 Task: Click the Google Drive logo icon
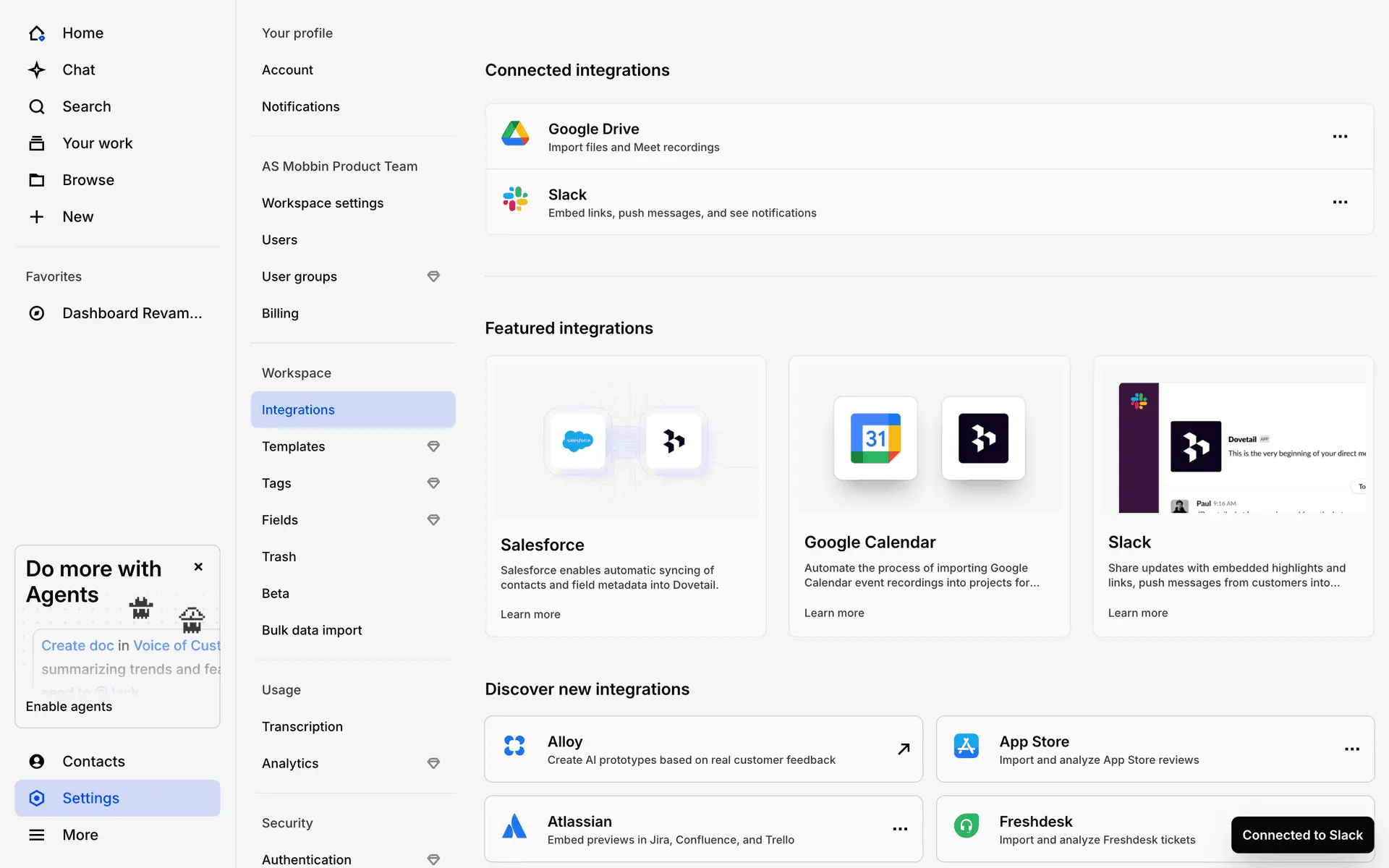(515, 135)
